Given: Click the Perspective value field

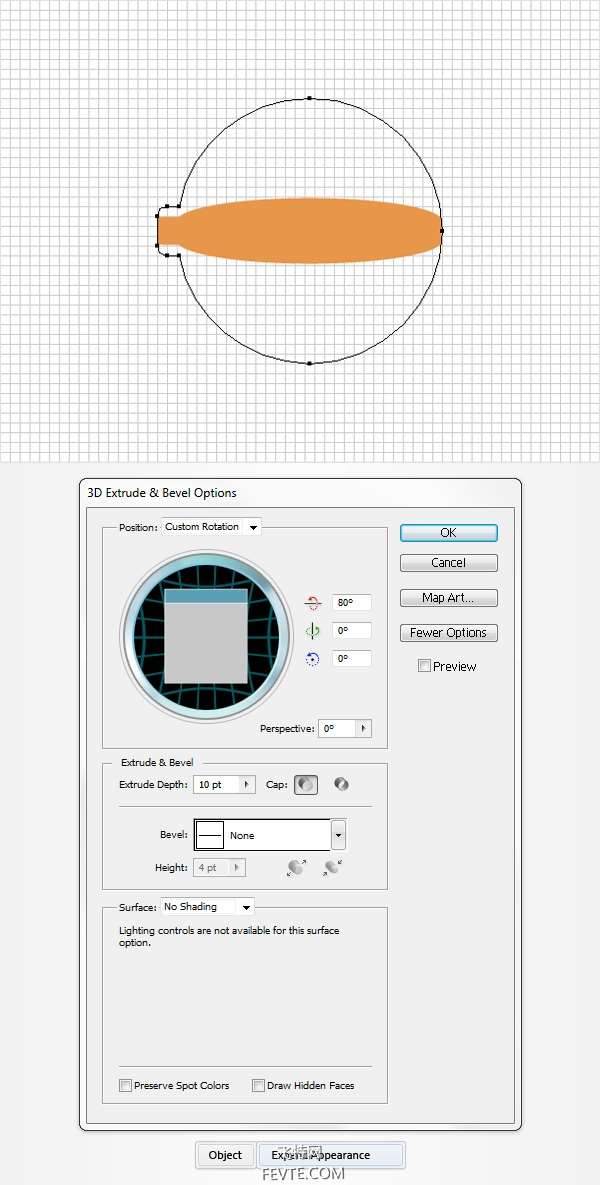Looking at the screenshot, I should 338,729.
